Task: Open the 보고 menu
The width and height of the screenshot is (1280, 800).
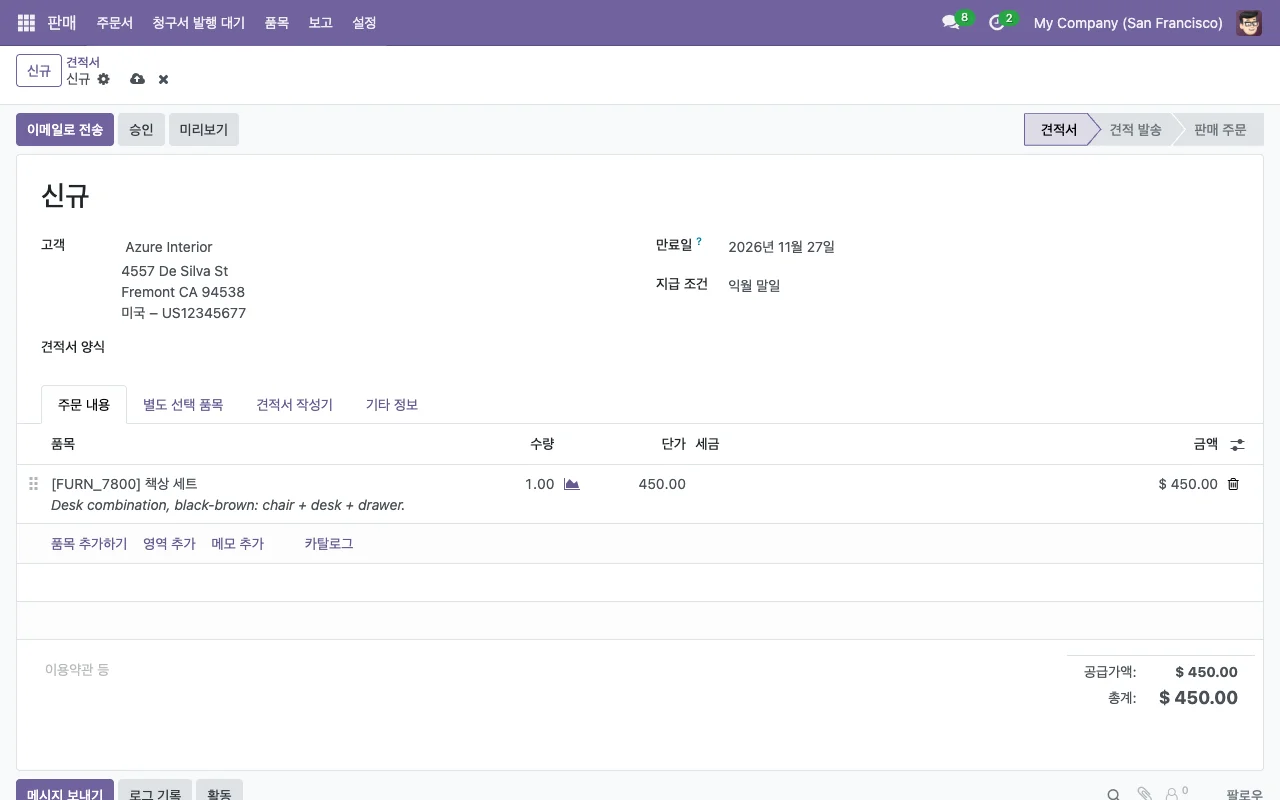Action: (320, 22)
